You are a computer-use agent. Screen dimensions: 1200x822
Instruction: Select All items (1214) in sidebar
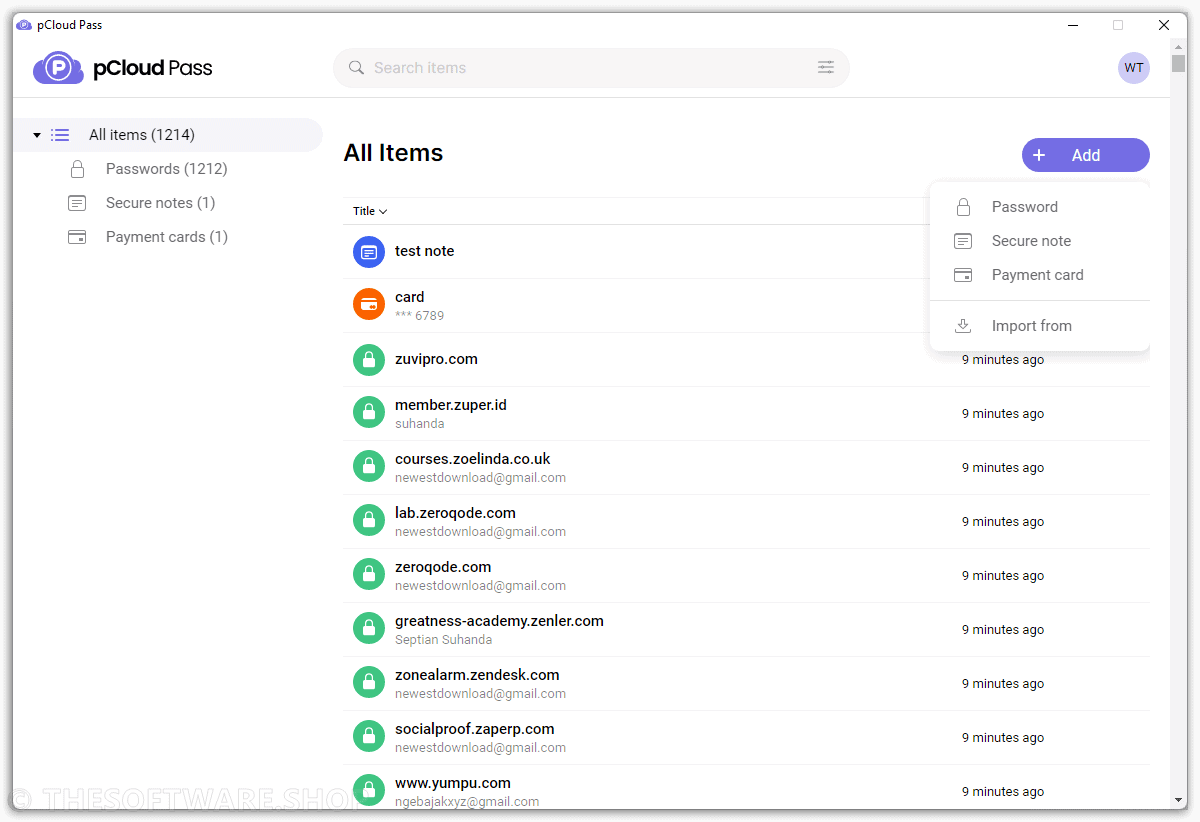point(168,135)
